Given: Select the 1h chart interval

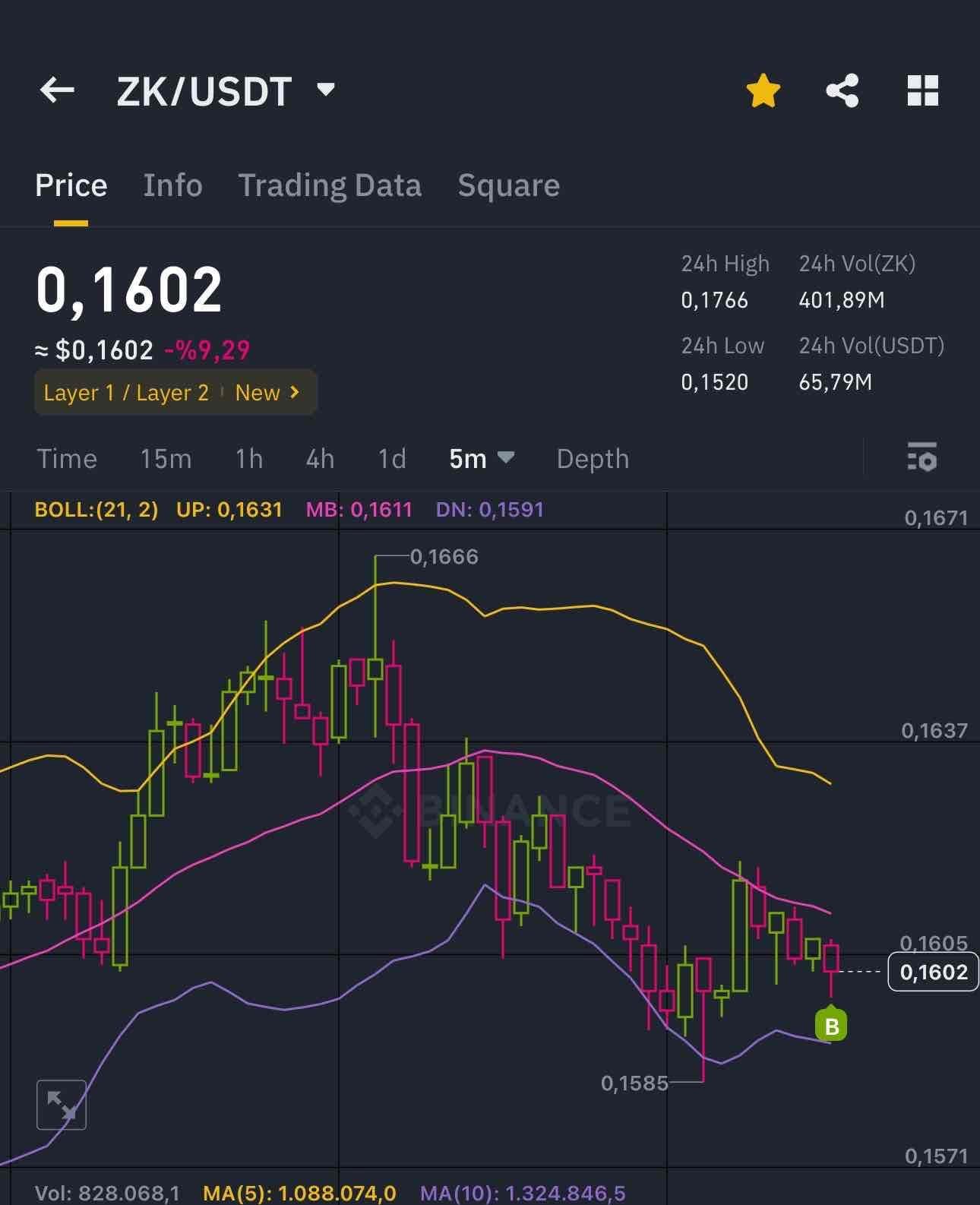Looking at the screenshot, I should point(248,459).
